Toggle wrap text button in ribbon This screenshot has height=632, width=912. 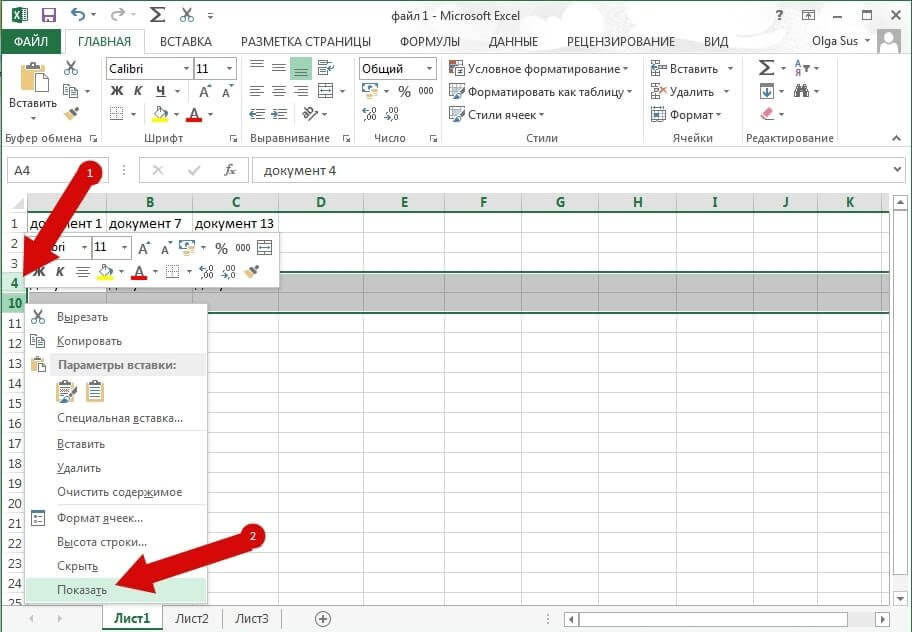coord(326,68)
